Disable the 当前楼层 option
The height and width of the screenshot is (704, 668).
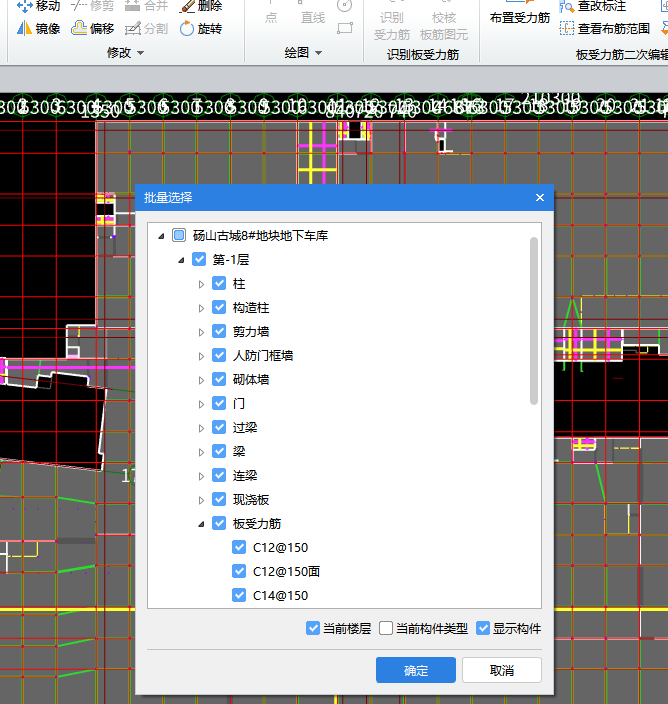click(x=312, y=628)
